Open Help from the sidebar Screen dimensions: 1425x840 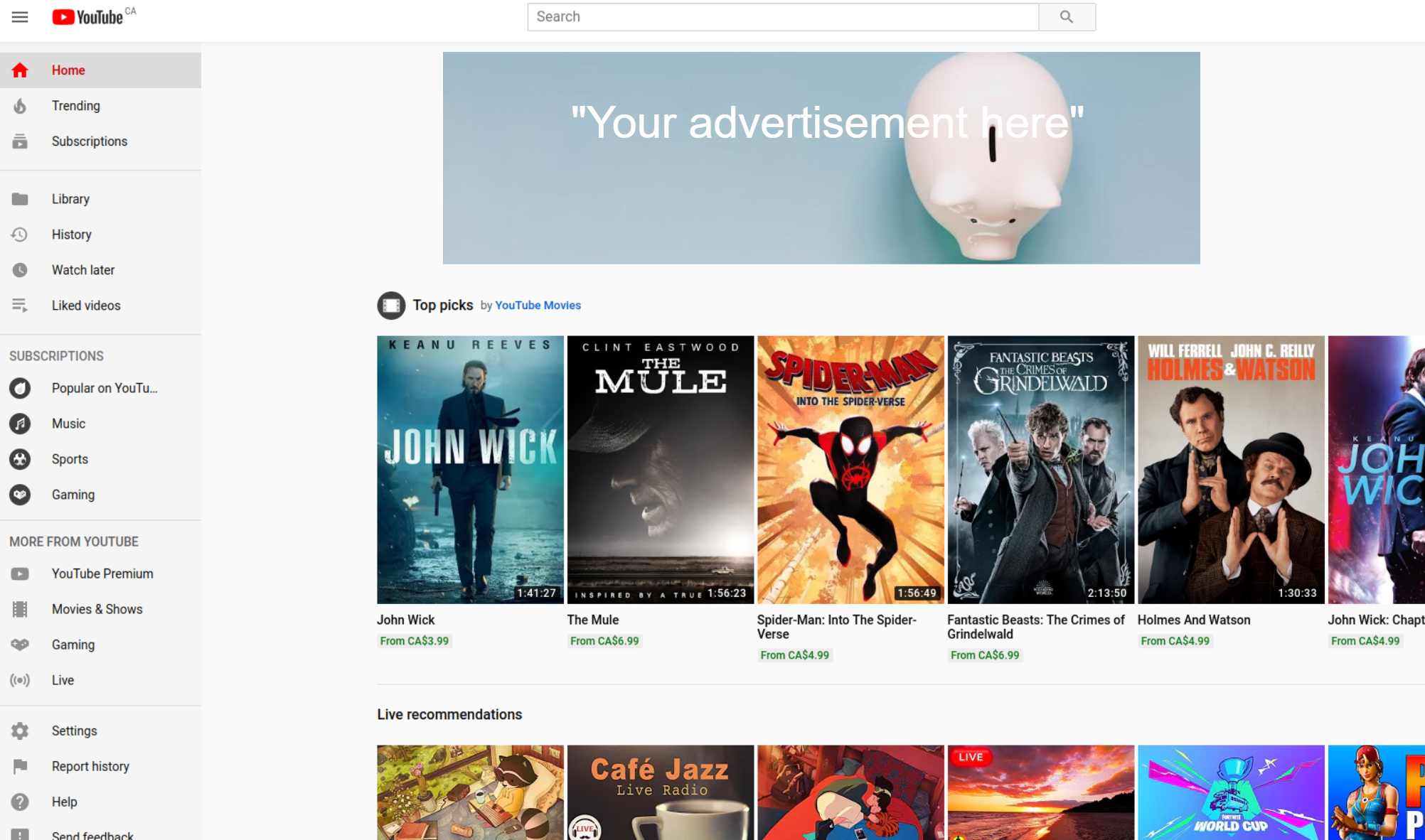click(100, 802)
